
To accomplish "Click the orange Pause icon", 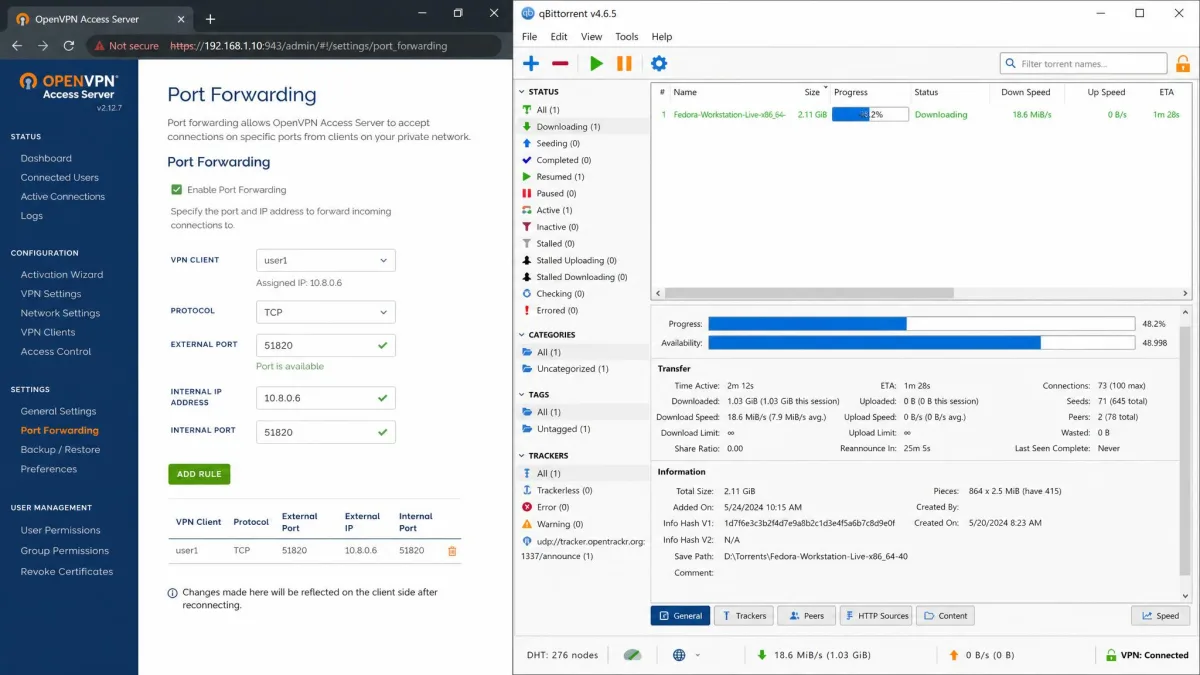I will coord(624,64).
